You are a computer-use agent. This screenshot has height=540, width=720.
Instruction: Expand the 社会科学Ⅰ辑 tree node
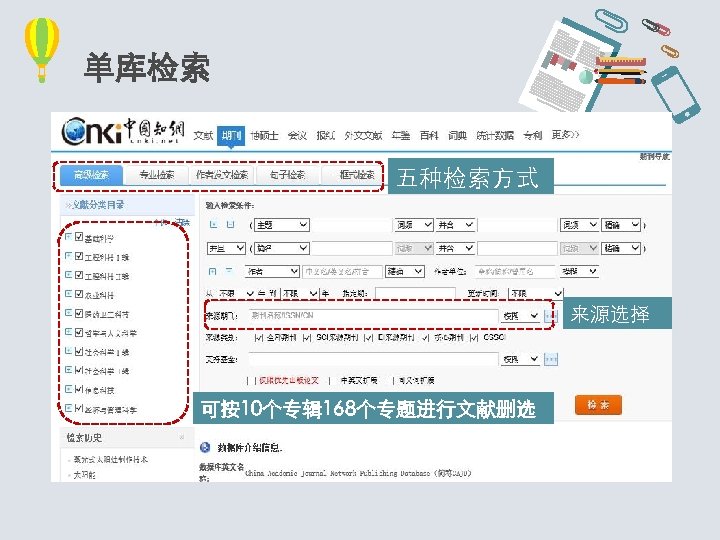(68, 351)
